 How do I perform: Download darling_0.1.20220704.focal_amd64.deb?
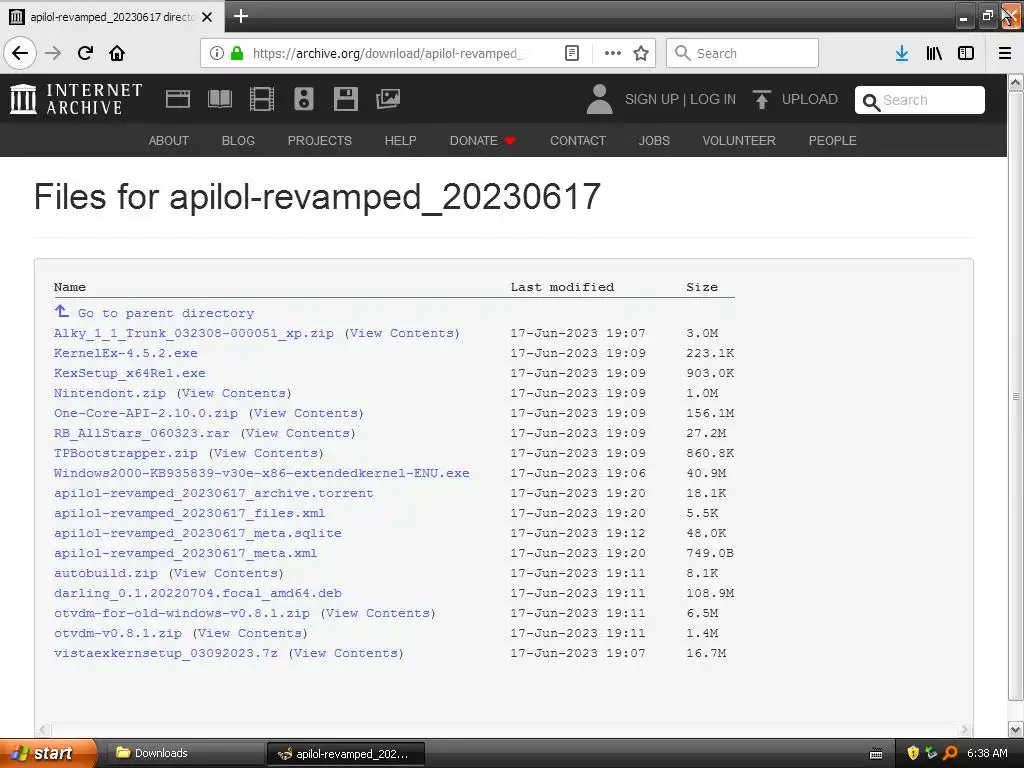(x=198, y=593)
